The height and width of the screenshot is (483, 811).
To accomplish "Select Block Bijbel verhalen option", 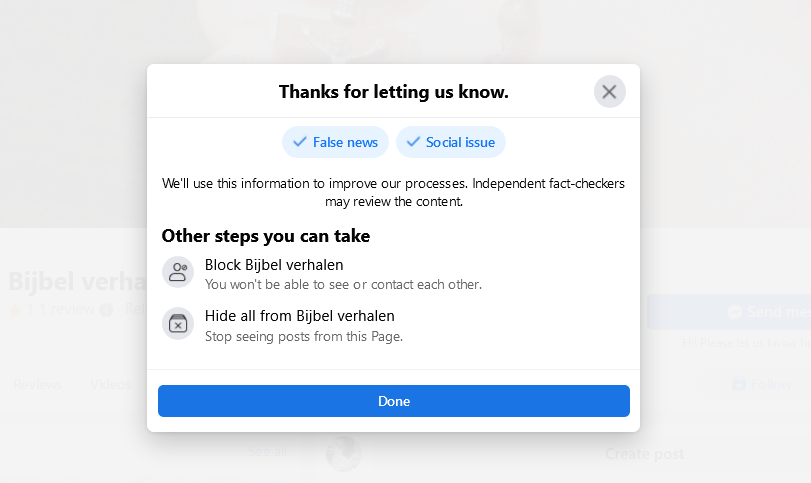I will click(274, 265).
